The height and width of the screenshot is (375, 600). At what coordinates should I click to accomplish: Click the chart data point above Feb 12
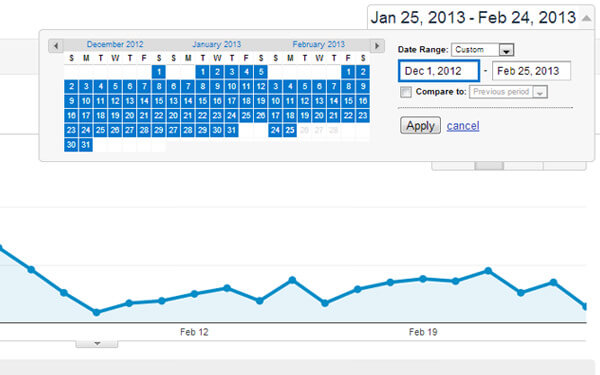[x=194, y=294]
